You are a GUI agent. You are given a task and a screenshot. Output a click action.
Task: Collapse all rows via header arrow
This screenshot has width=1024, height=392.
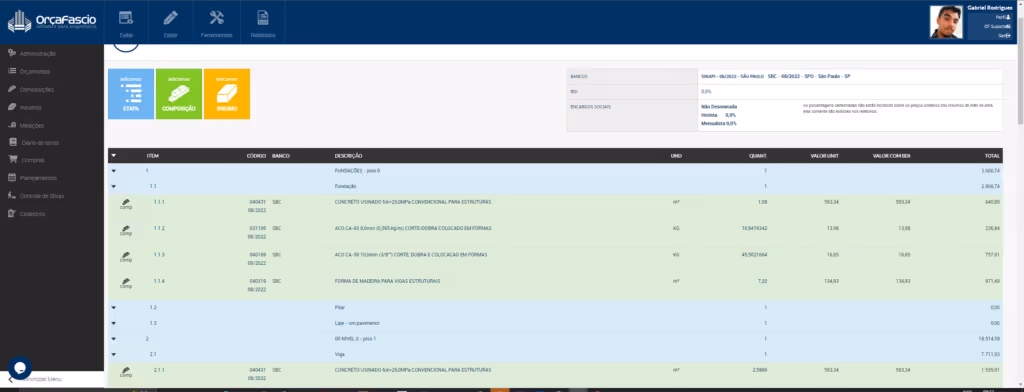pyautogui.click(x=114, y=156)
